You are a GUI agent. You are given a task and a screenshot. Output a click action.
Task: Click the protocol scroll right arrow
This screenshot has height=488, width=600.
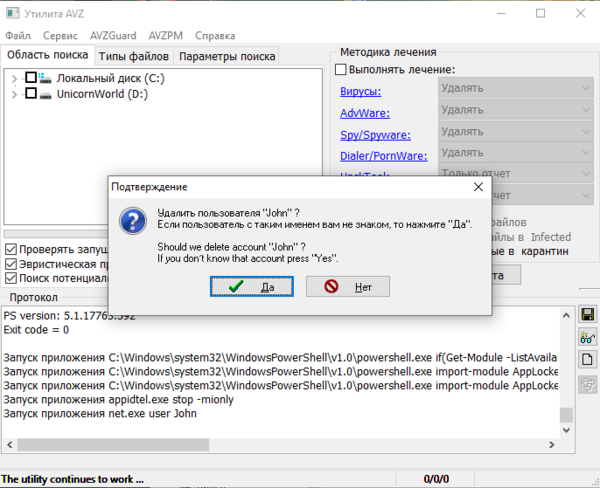pos(551,445)
